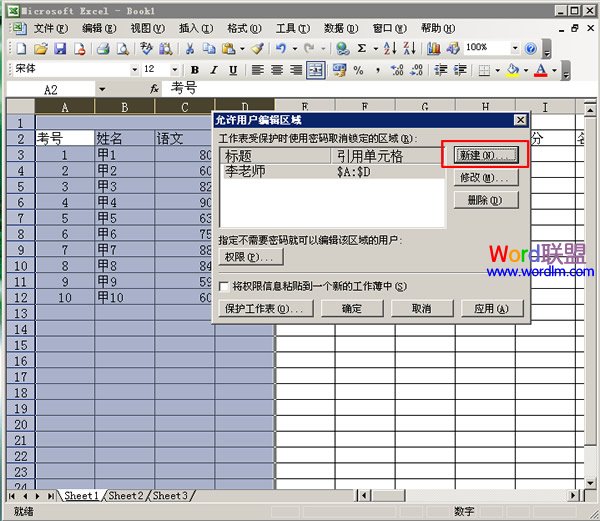The width and height of the screenshot is (600, 521).
Task: Toggle Bold formatting
Action: pyautogui.click(x=195, y=70)
